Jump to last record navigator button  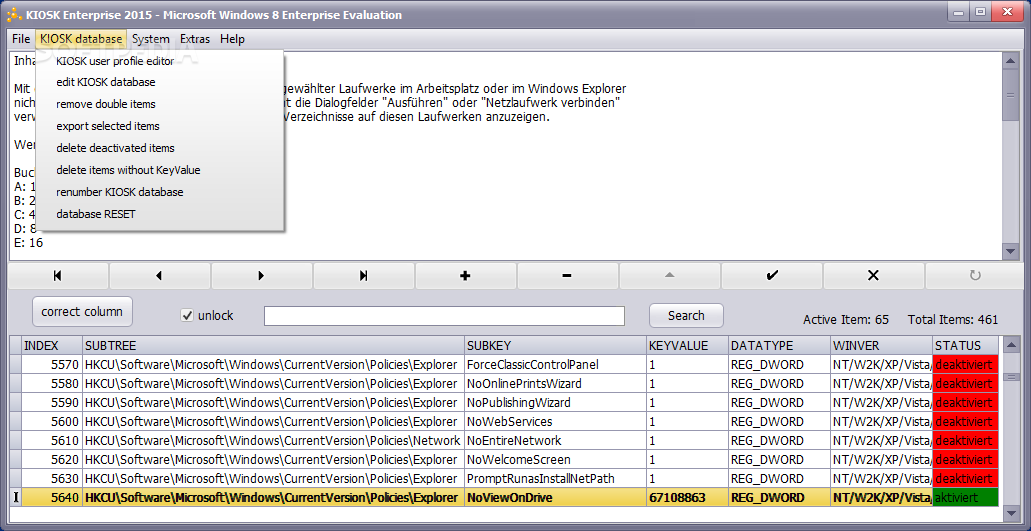(364, 276)
